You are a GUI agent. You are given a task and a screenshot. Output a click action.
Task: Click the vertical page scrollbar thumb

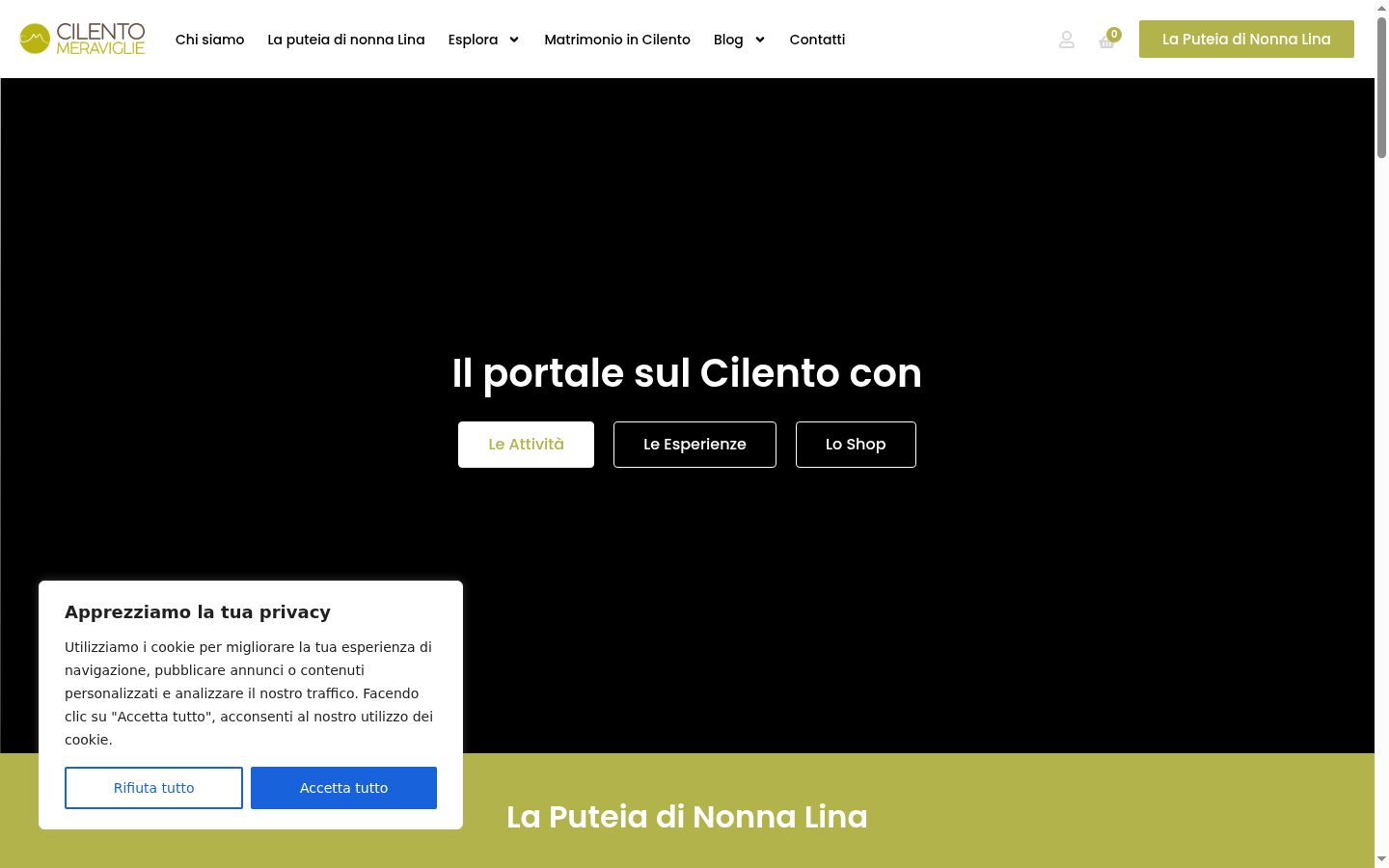click(x=1381, y=87)
